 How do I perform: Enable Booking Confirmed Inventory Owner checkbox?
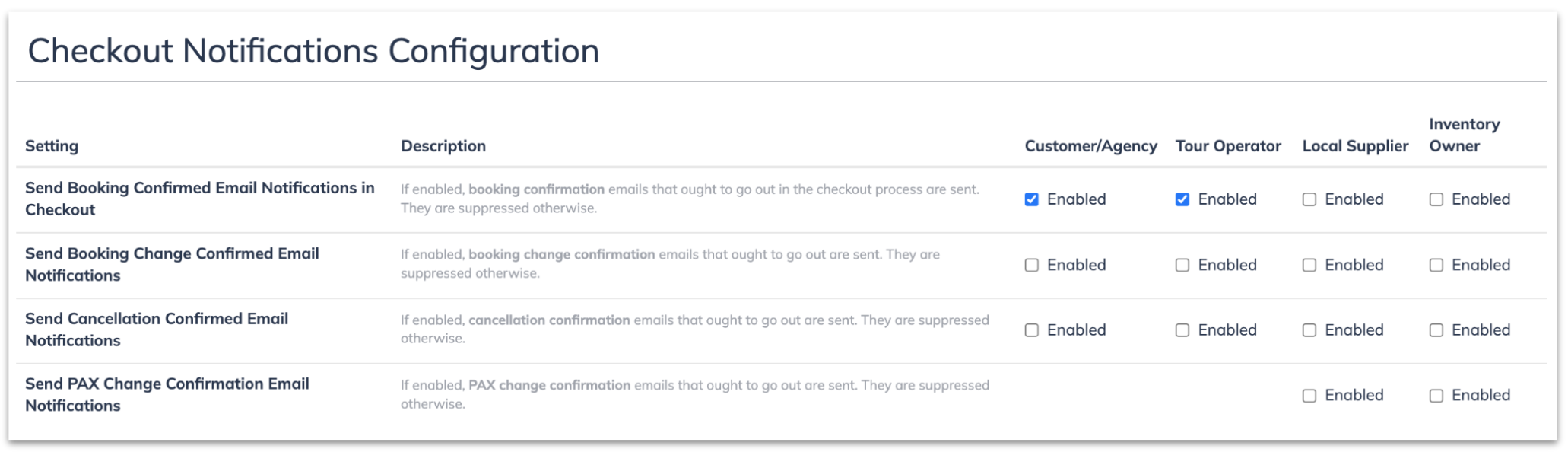pyautogui.click(x=1436, y=199)
